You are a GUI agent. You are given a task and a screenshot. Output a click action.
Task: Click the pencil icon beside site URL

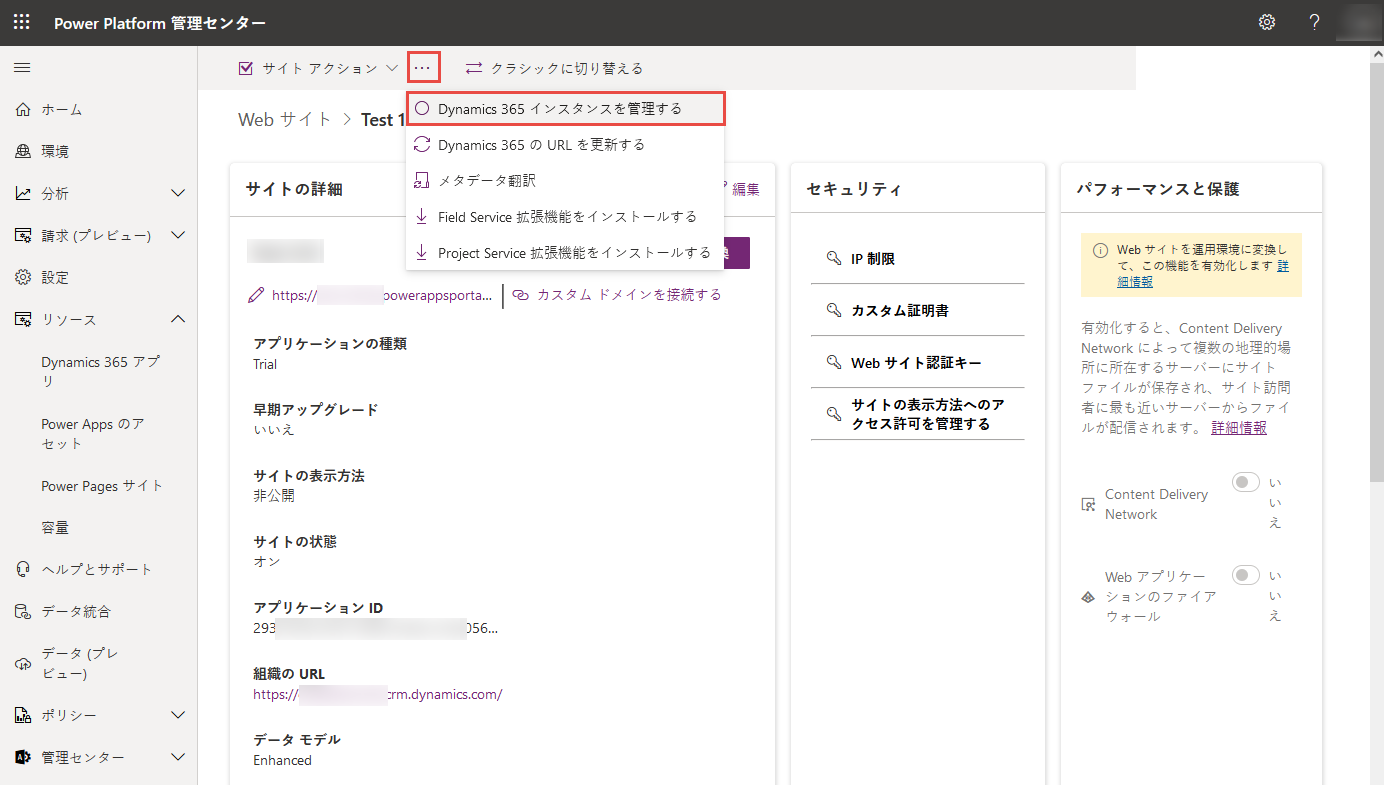[257, 295]
